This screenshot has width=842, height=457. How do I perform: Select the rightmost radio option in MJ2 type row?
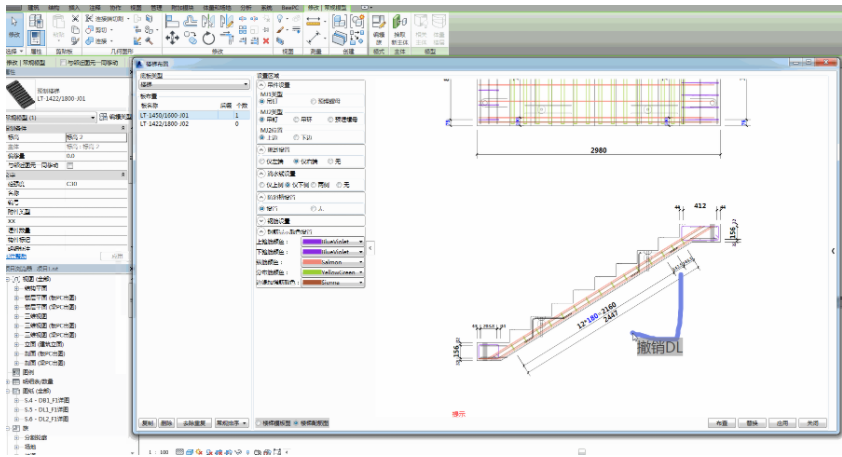(x=330, y=119)
